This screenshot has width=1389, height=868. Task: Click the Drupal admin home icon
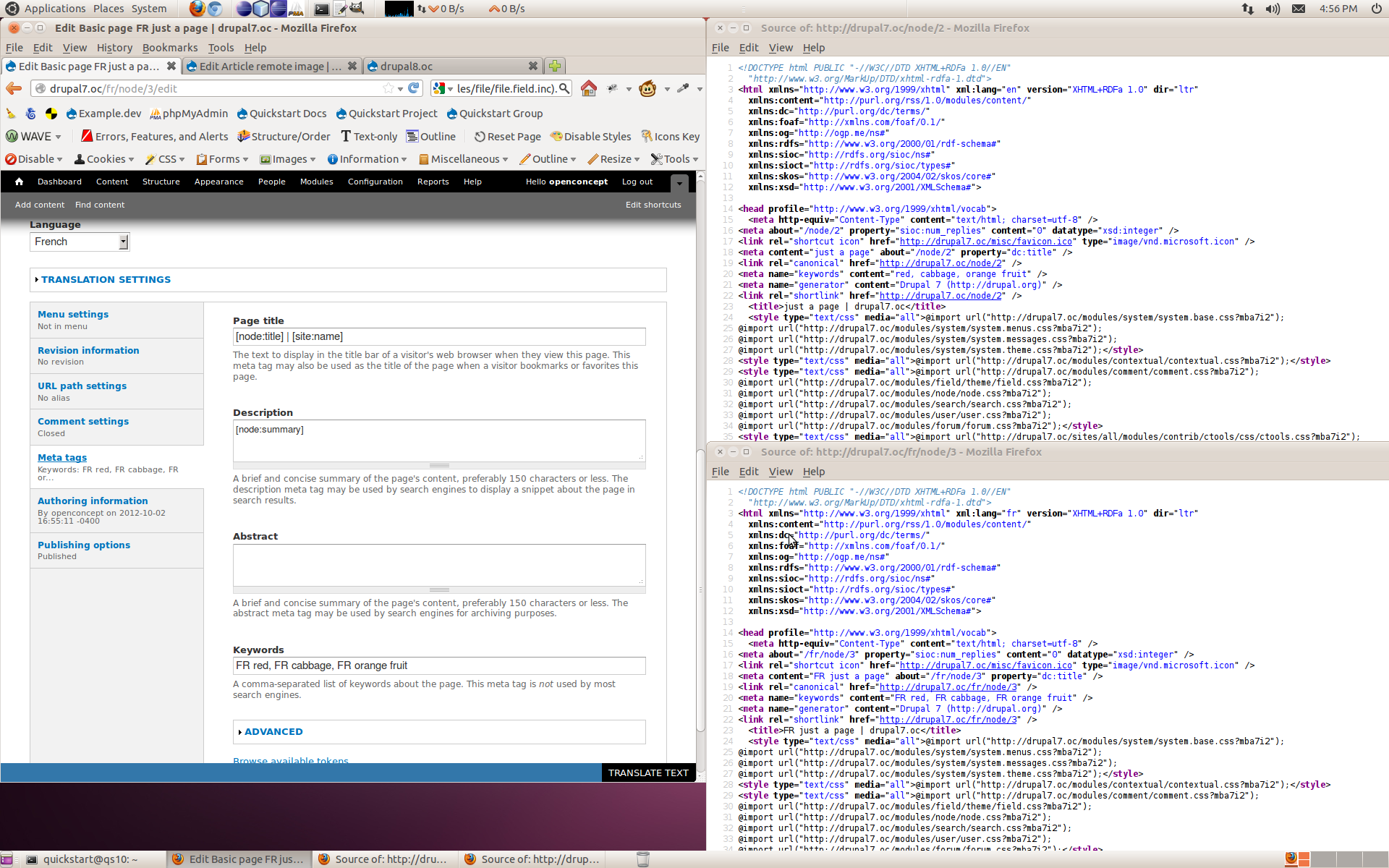pyautogui.click(x=19, y=182)
